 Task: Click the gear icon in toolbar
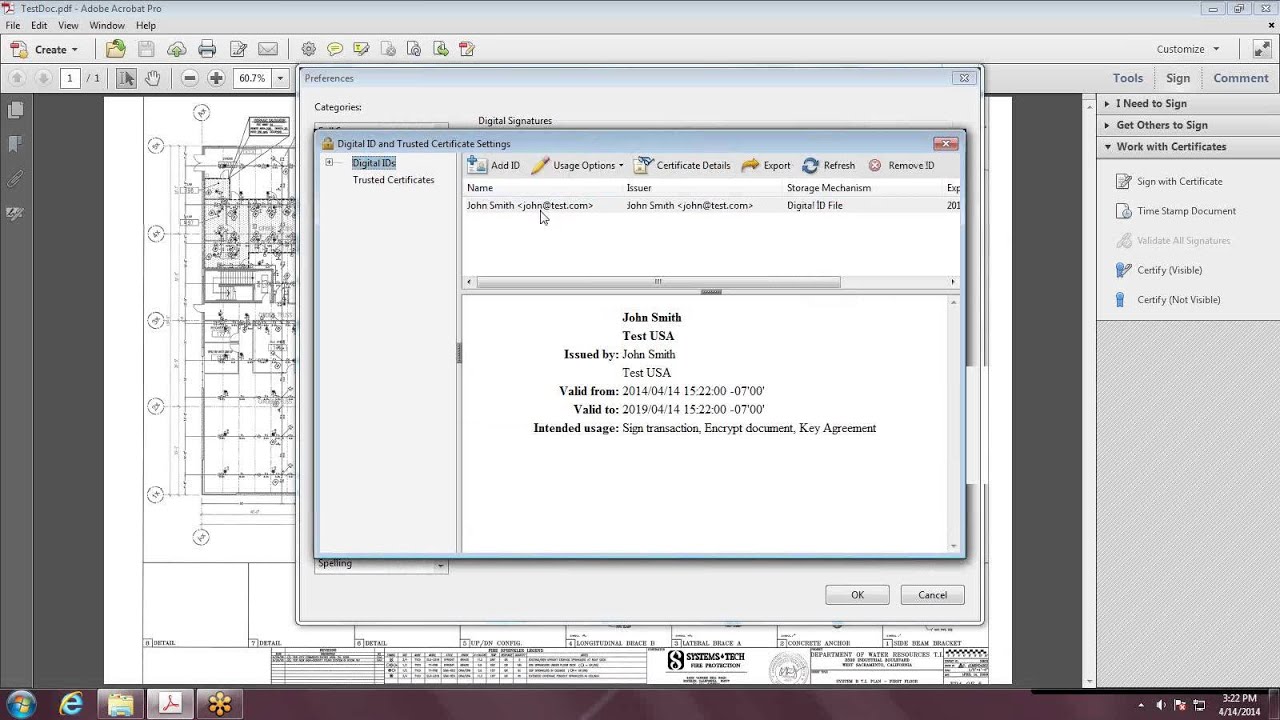pos(308,49)
